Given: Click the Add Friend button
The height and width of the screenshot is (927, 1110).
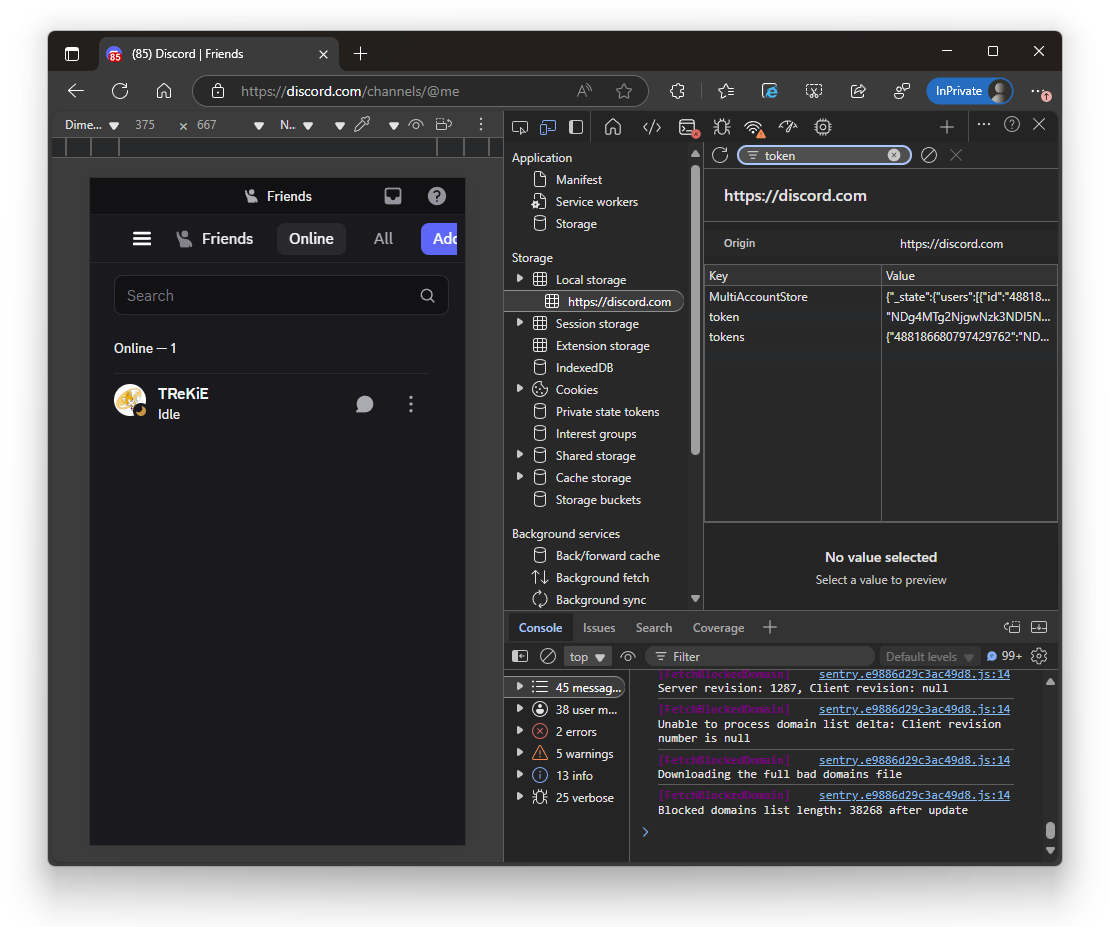Looking at the screenshot, I should pyautogui.click(x=439, y=239).
